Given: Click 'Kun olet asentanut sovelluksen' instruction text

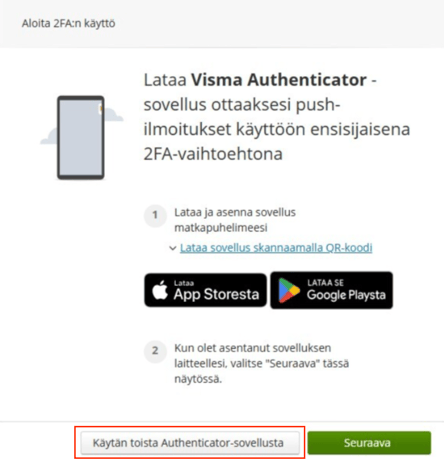Looking at the screenshot, I should coord(253,348).
